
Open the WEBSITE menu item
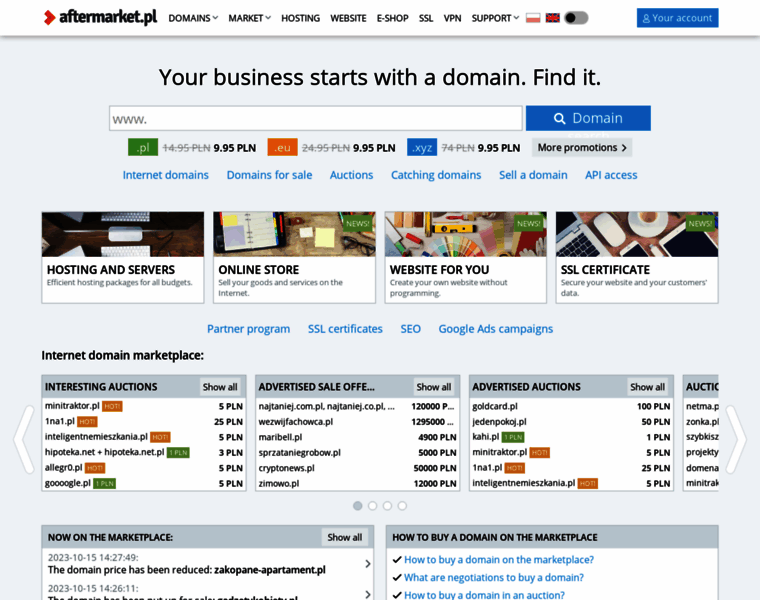(348, 18)
